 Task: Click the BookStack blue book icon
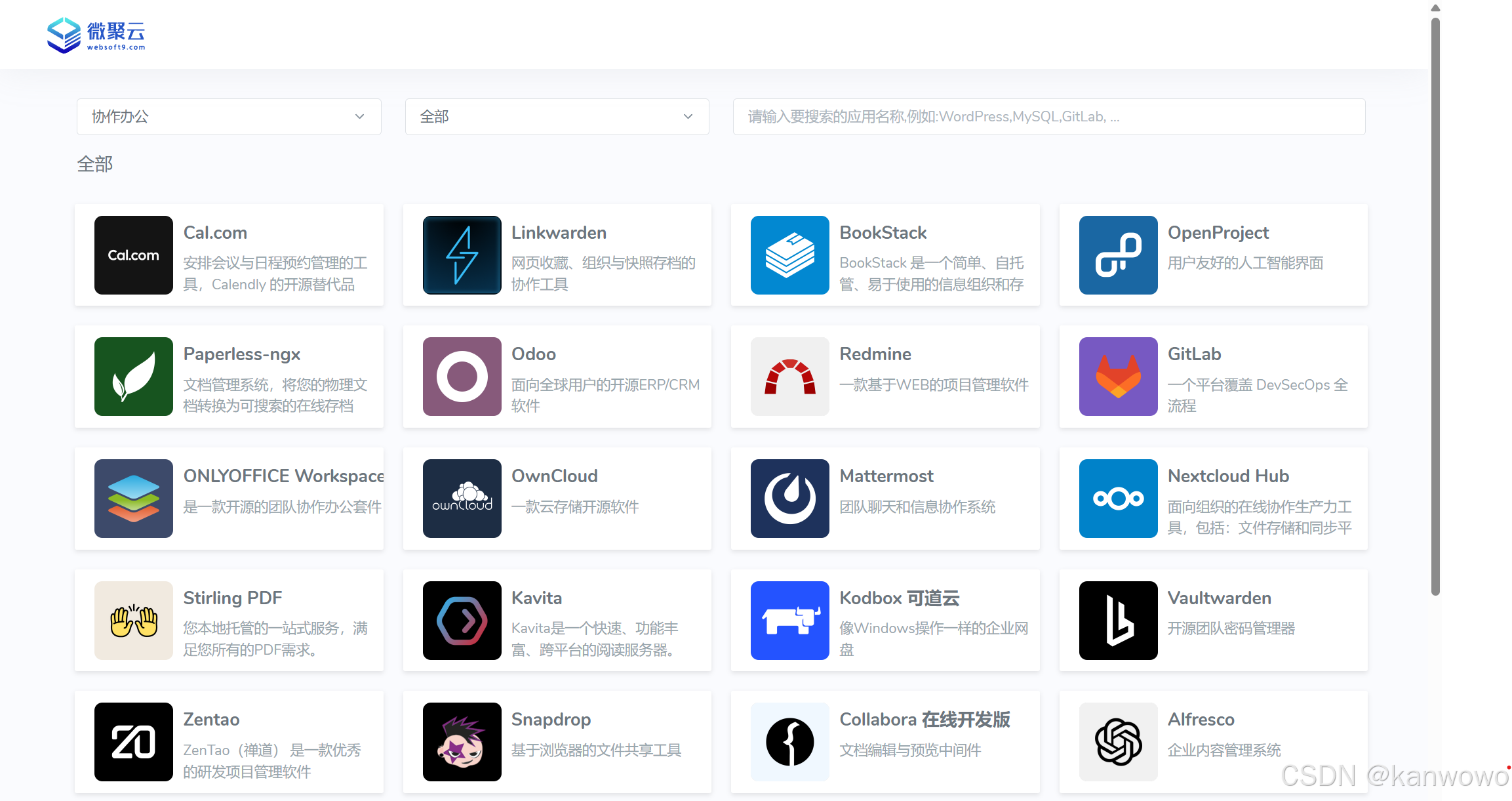coord(789,255)
